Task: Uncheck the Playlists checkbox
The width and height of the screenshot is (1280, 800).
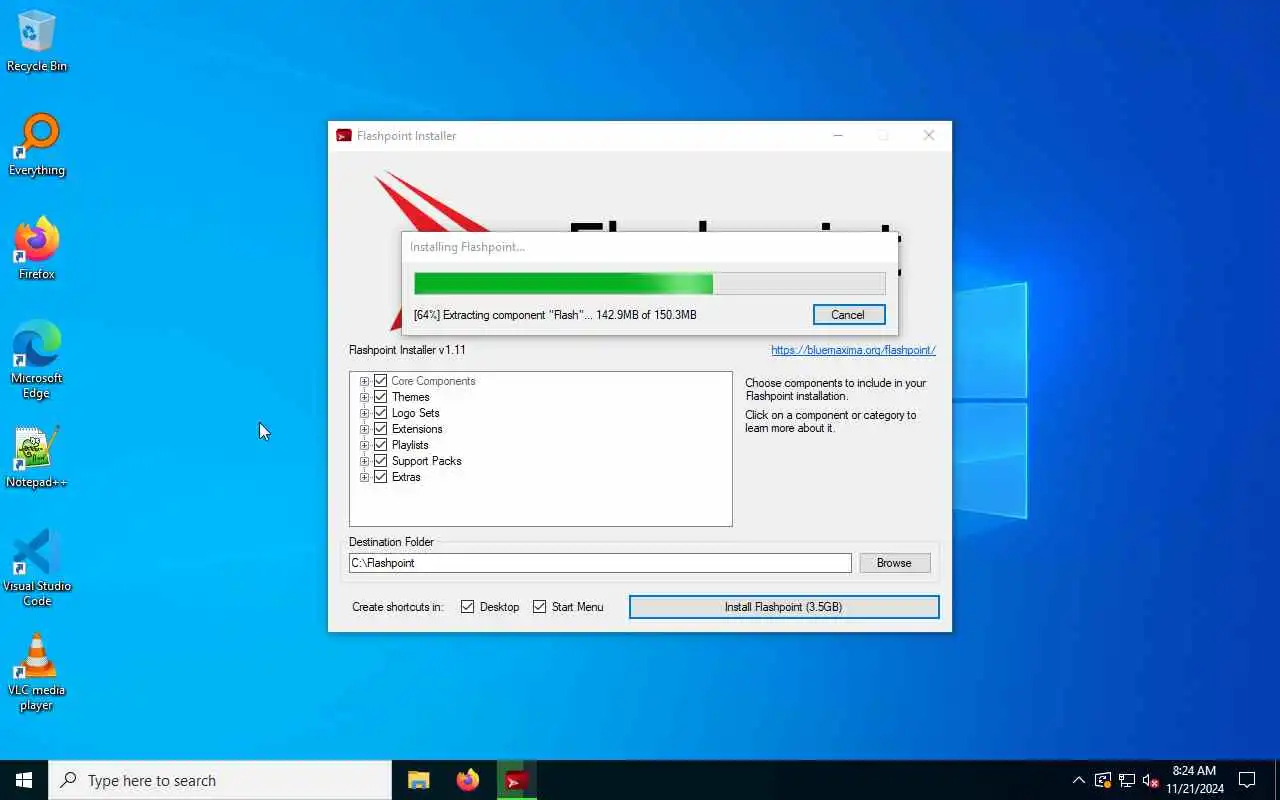Action: point(380,445)
